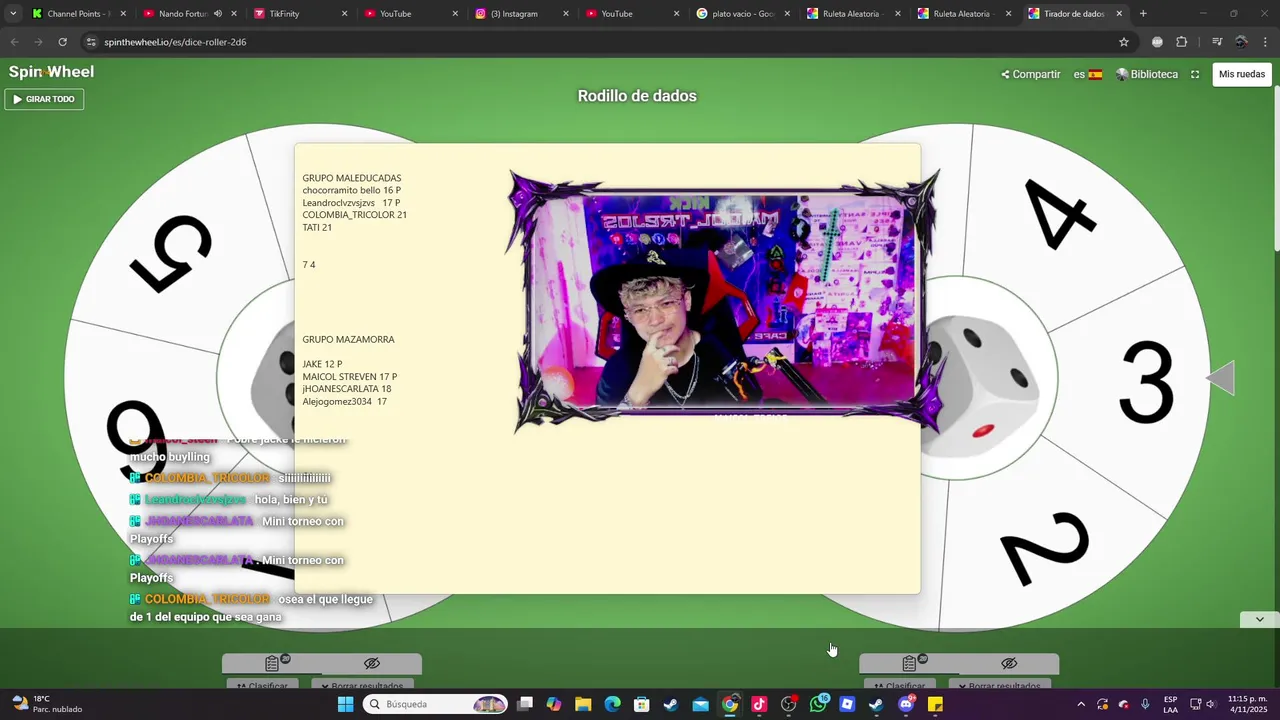Switch to the TikFinity tab
Image resolution: width=1280 pixels, height=720 pixels.
point(298,14)
